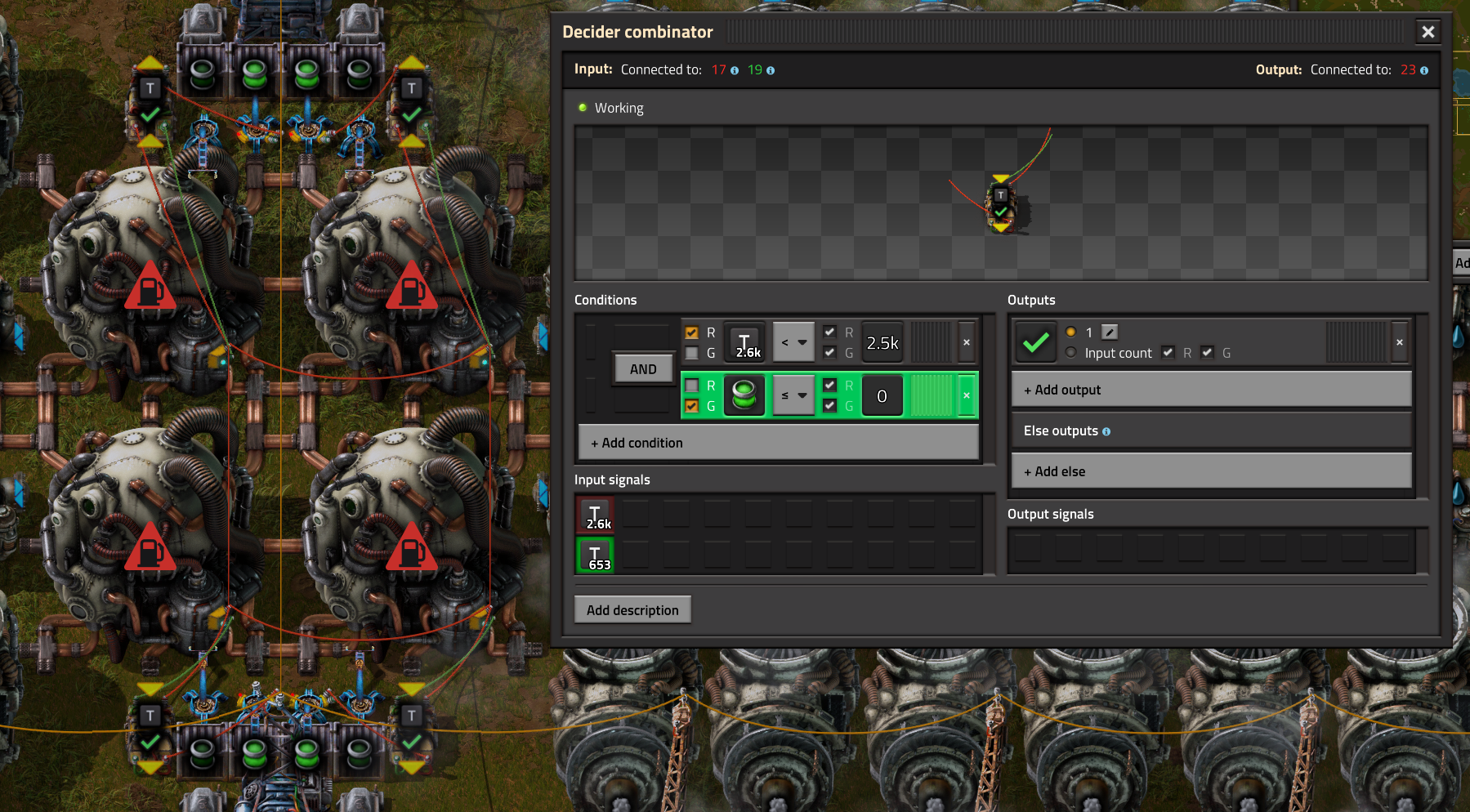This screenshot has width=1470, height=812.
Task: Click the Add description button
Action: click(632, 610)
